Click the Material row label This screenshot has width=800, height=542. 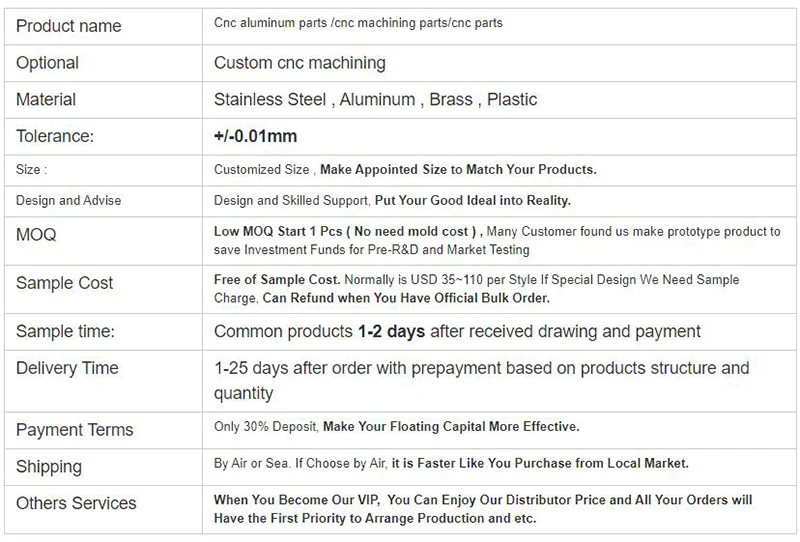[46, 100]
